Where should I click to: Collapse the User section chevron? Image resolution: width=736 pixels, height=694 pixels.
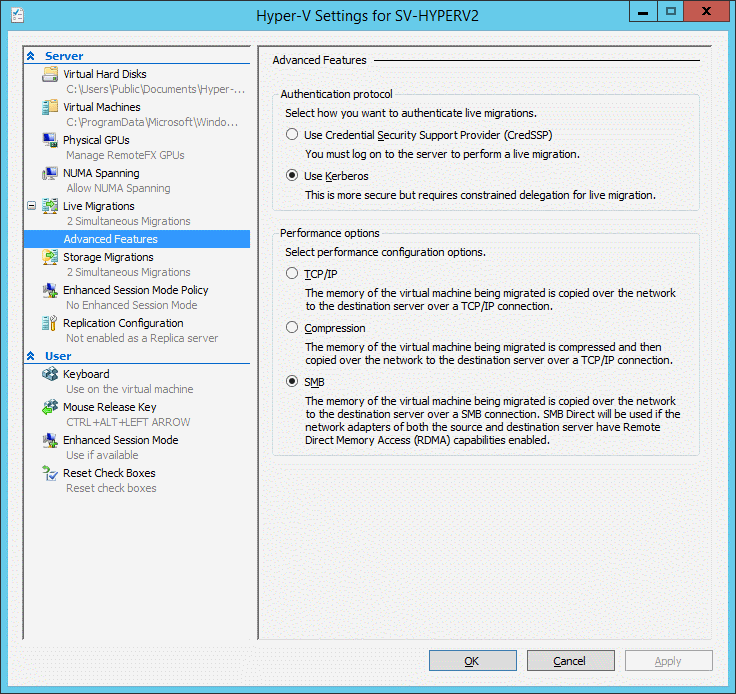tap(31, 356)
